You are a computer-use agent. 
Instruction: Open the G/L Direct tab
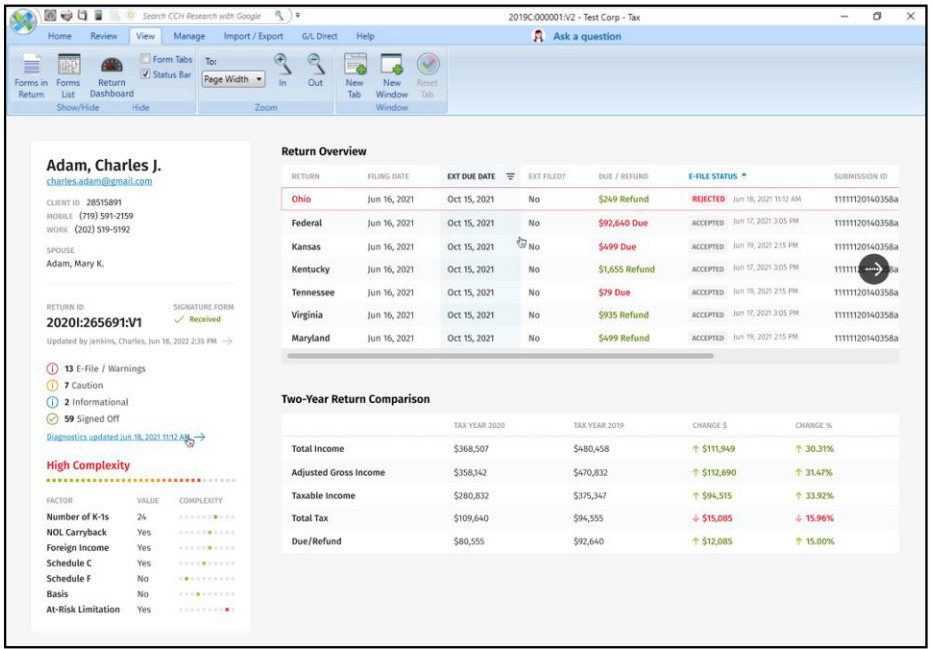[x=319, y=36]
